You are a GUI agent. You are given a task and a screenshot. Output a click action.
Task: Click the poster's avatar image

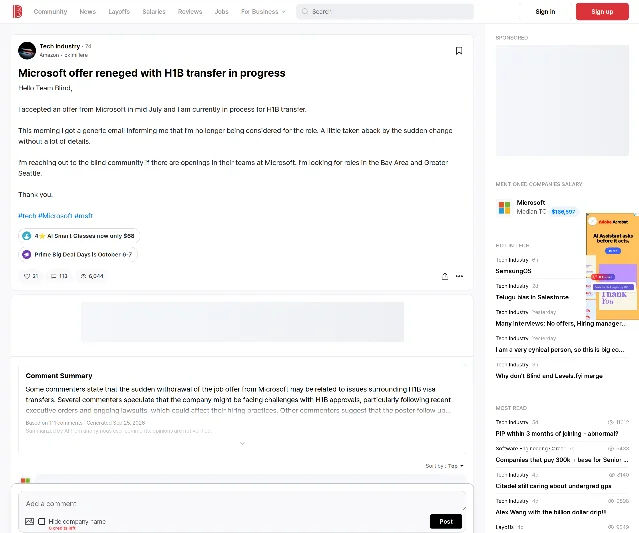click(x=27, y=51)
